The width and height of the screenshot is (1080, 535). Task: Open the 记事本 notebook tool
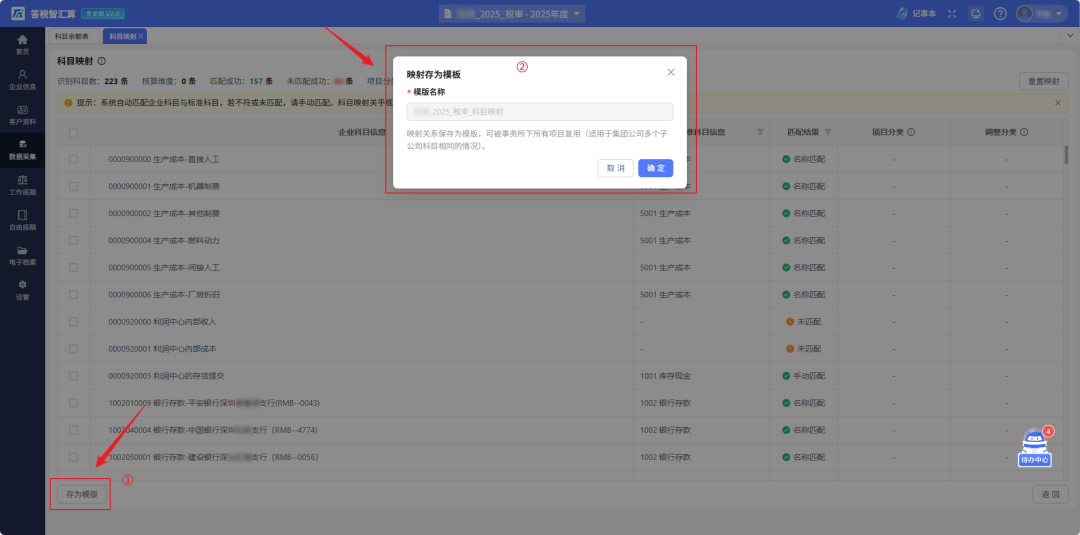pyautogui.click(x=916, y=13)
